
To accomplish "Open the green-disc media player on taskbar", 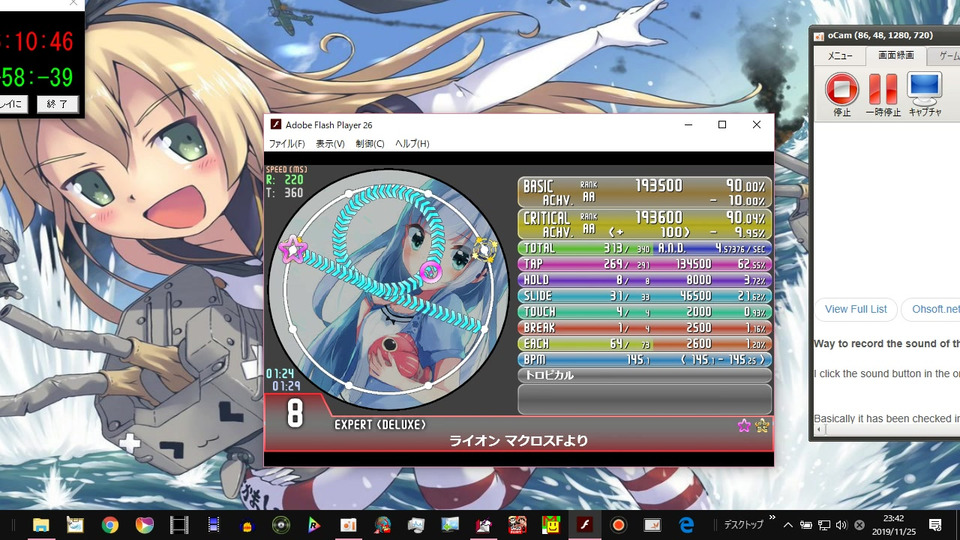I will point(281,525).
